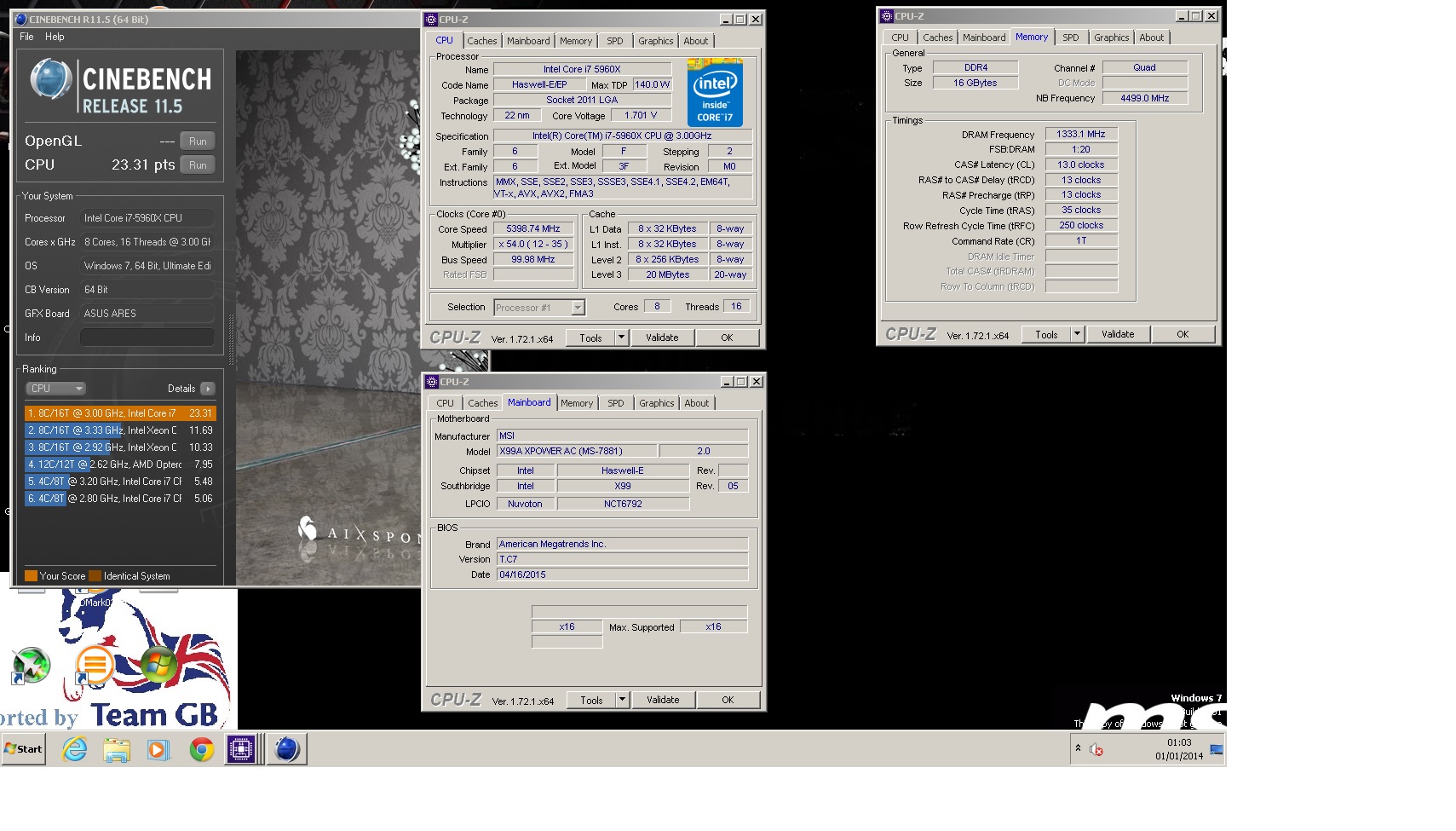The height and width of the screenshot is (831, 1456).
Task: Click the Identical System legend swatch
Action: coord(95,576)
